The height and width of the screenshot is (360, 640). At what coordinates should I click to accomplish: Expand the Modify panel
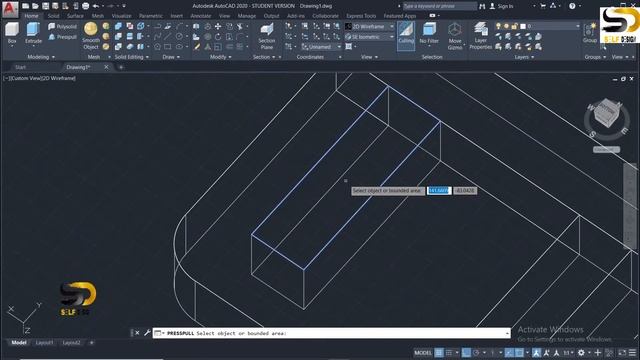click(221, 57)
